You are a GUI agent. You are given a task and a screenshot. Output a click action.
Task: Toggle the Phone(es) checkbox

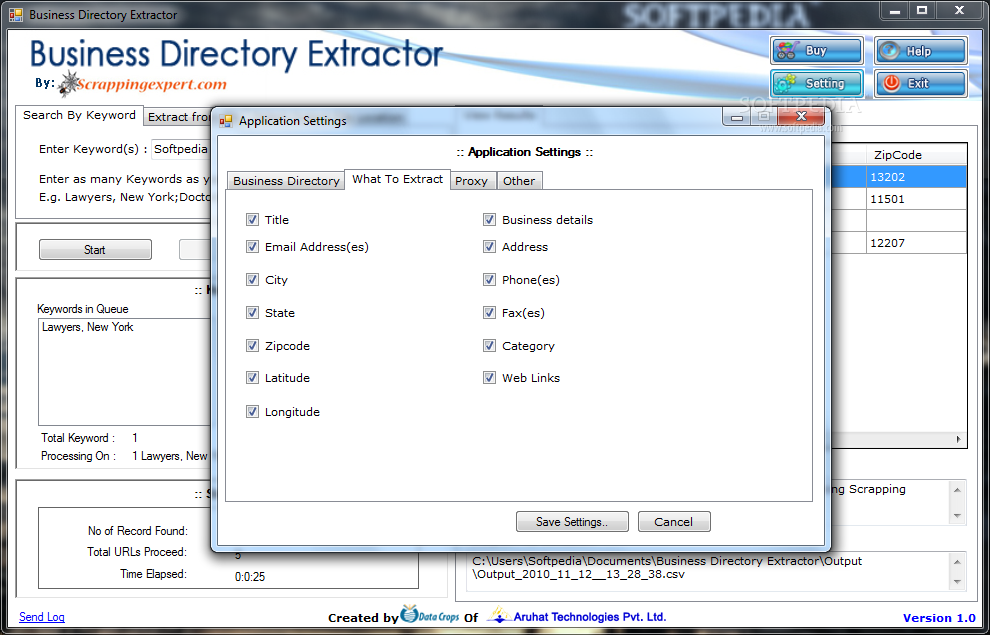[489, 280]
